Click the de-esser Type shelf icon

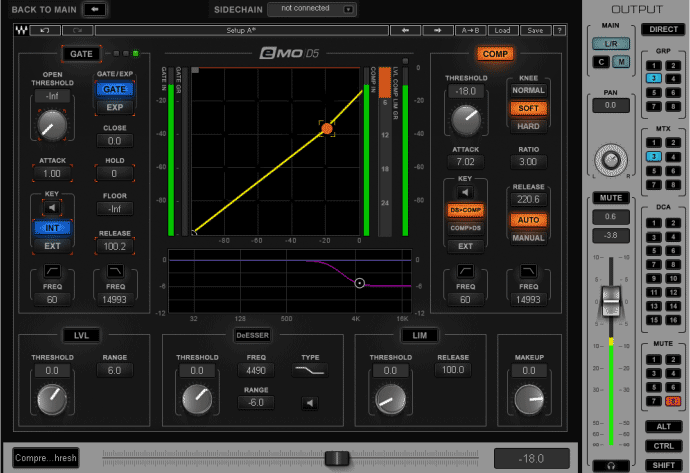[x=310, y=370]
